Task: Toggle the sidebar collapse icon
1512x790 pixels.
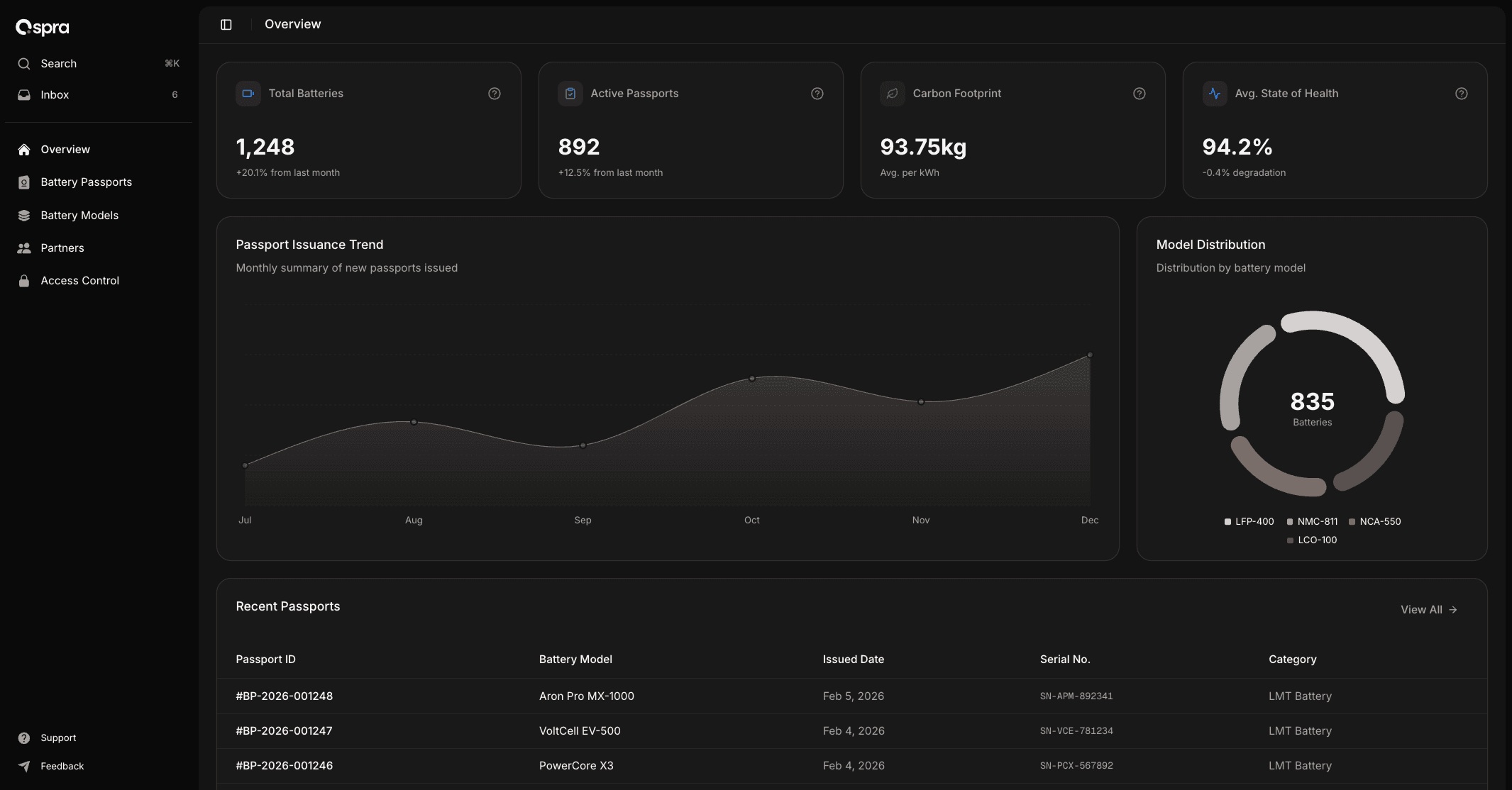Action: [x=226, y=23]
